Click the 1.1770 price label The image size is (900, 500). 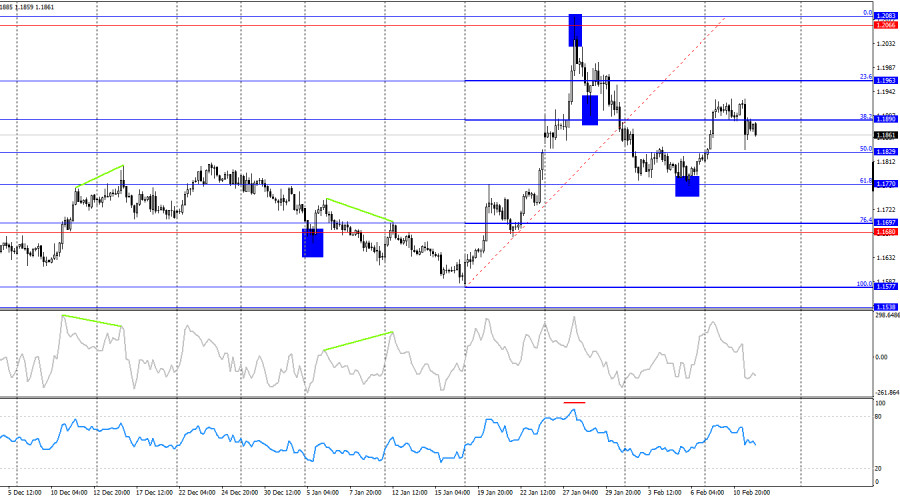(x=886, y=184)
